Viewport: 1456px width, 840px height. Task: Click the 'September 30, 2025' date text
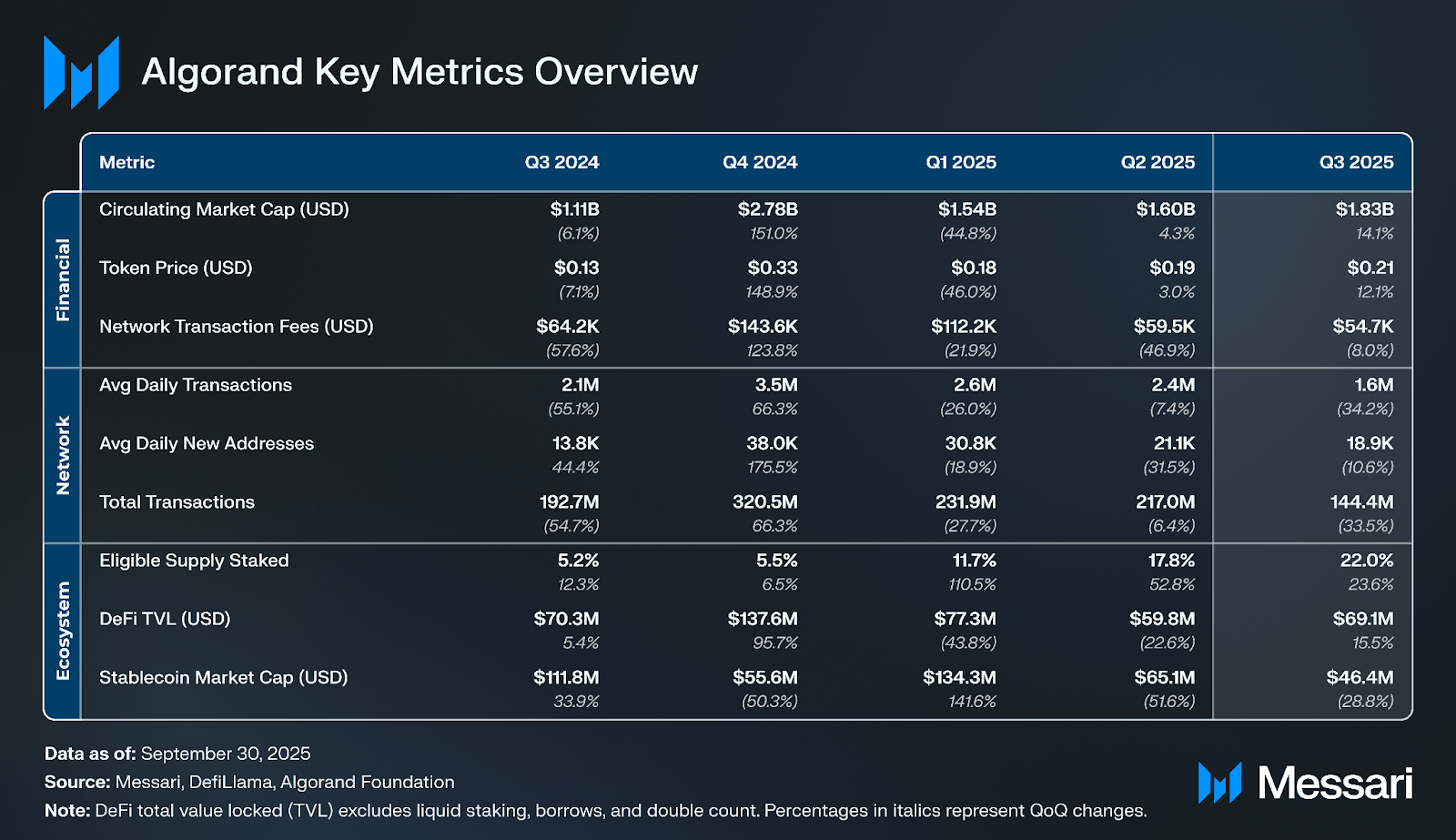(226, 754)
